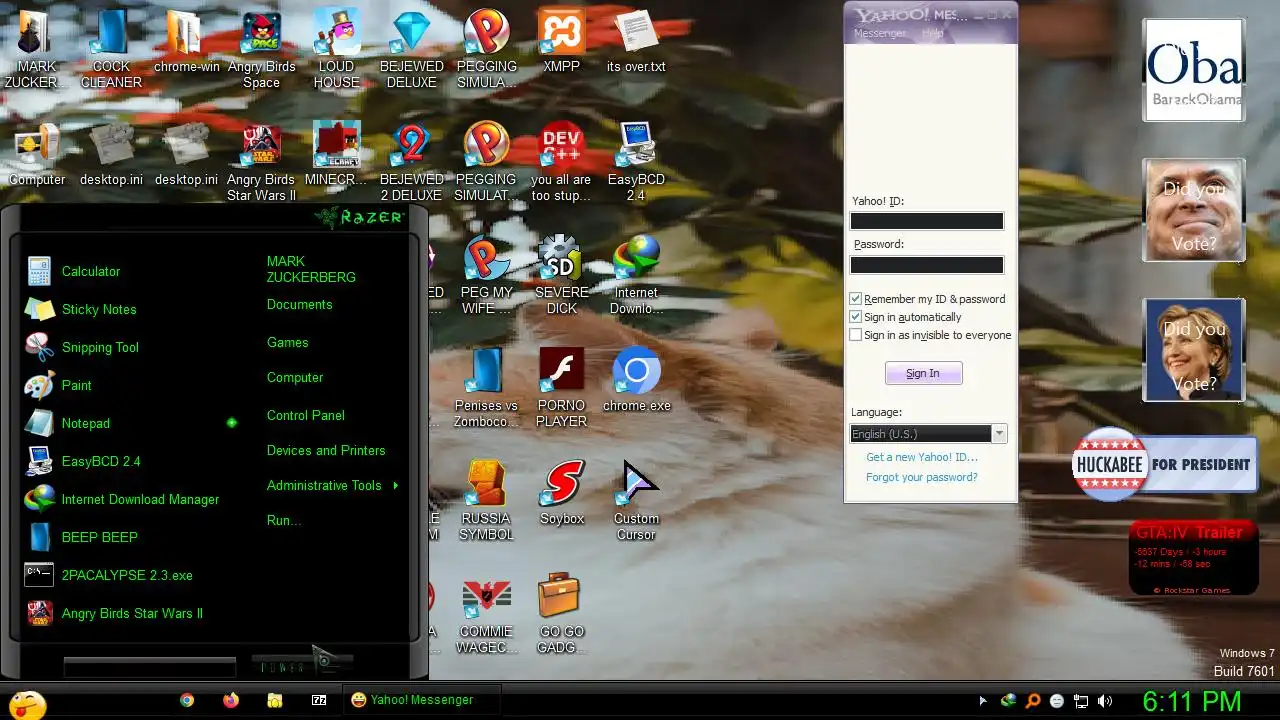
Task: Select the Soybox desktop shortcut
Action: [x=561, y=494]
